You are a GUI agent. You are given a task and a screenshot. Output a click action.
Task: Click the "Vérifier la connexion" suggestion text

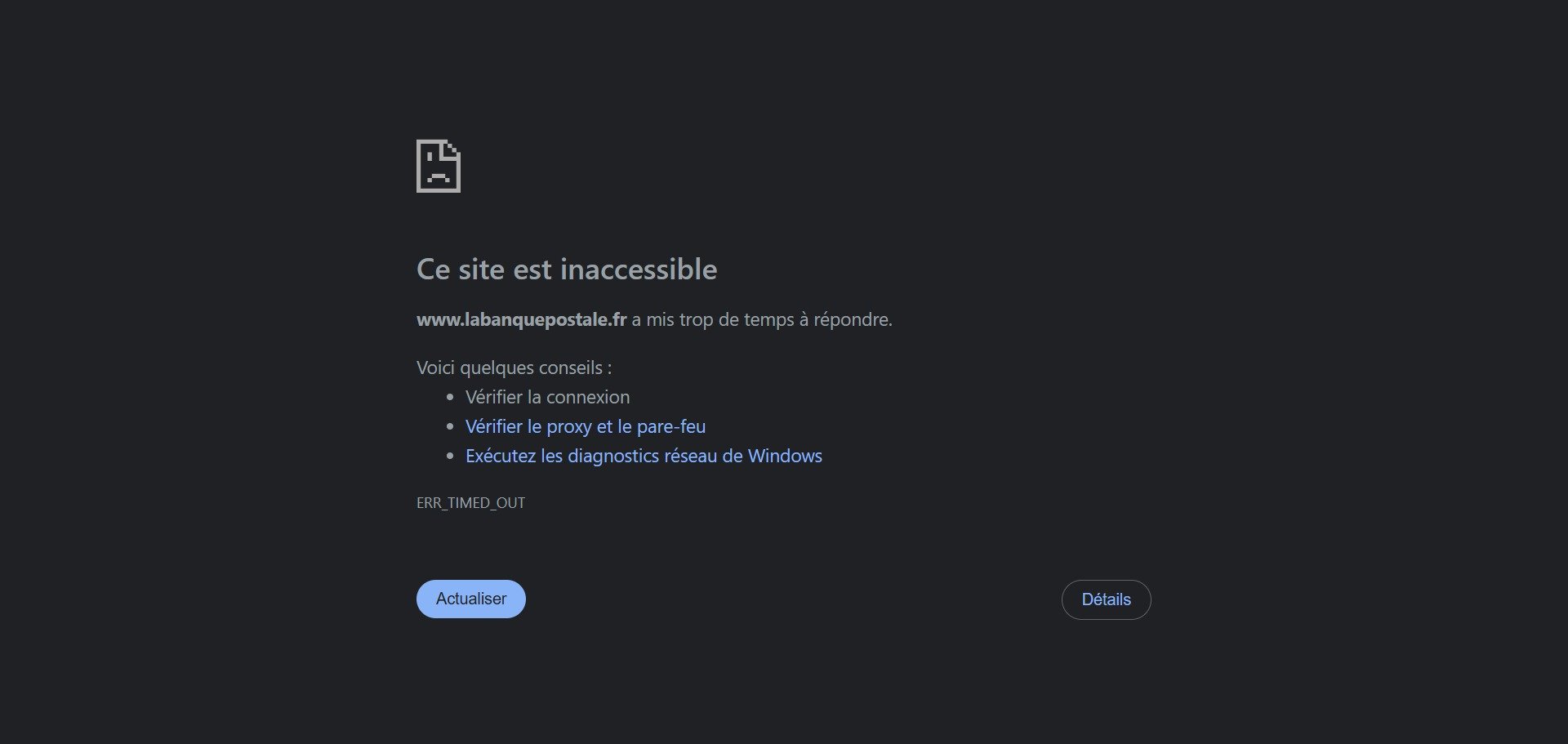[x=547, y=397]
